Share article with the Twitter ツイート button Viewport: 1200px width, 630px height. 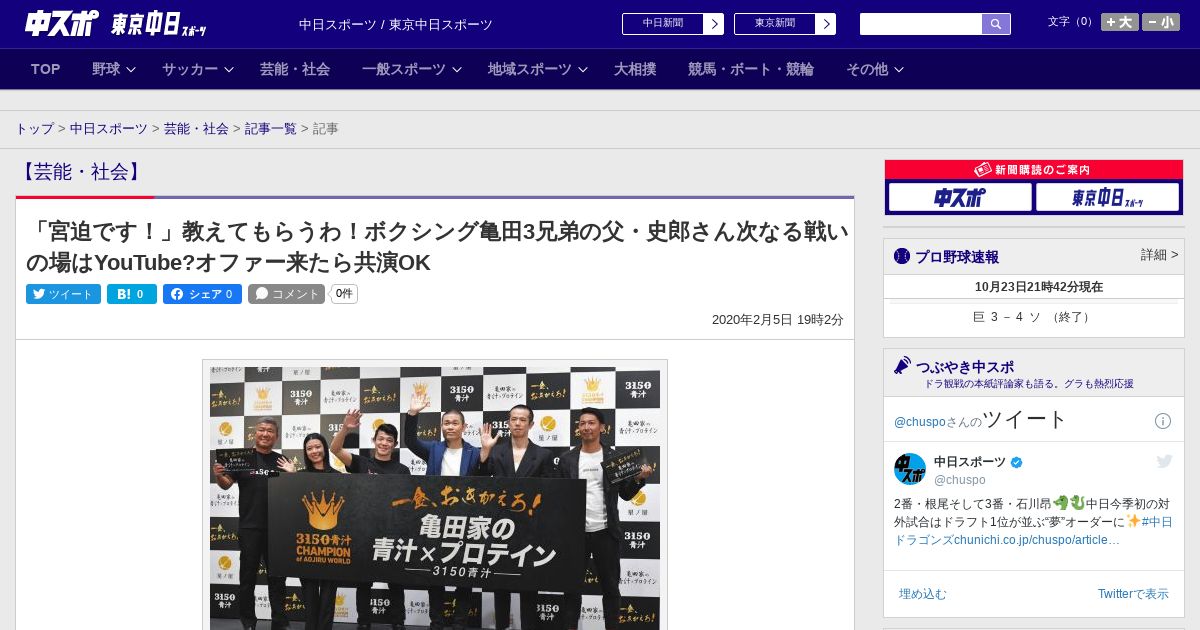click(x=63, y=294)
